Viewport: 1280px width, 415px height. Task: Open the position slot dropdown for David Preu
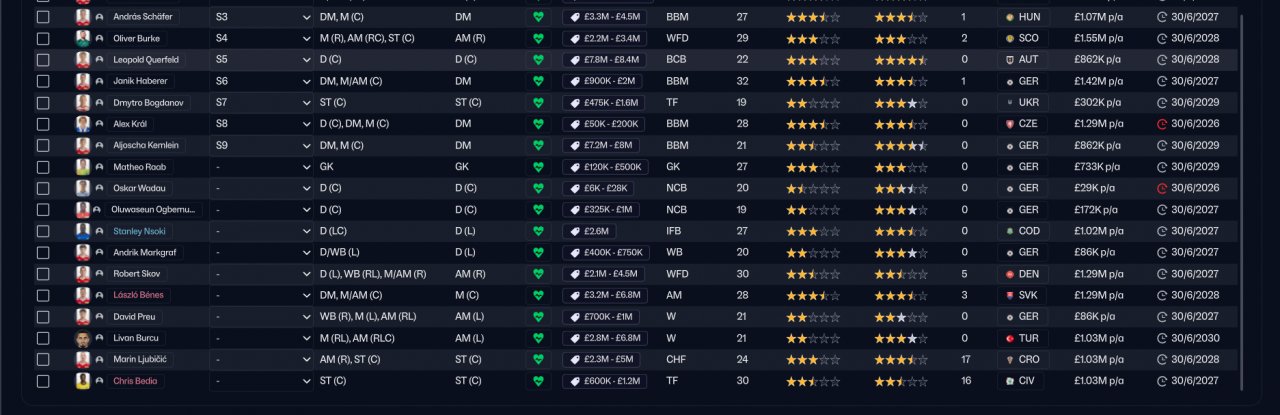click(x=306, y=317)
